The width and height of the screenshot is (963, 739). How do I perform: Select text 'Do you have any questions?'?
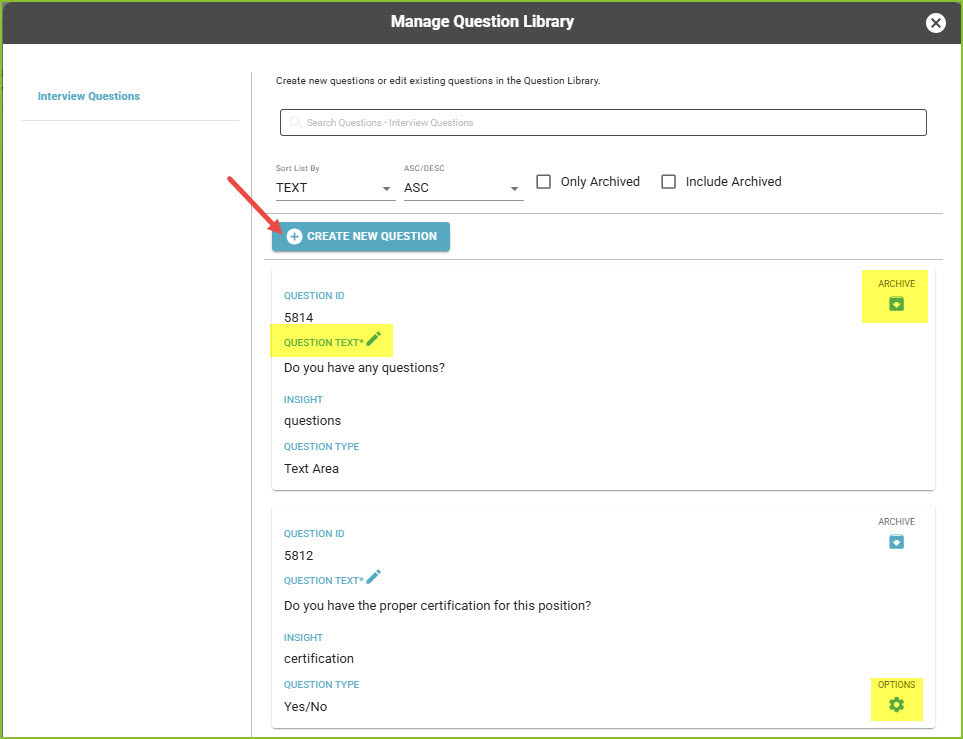pyautogui.click(x=364, y=367)
